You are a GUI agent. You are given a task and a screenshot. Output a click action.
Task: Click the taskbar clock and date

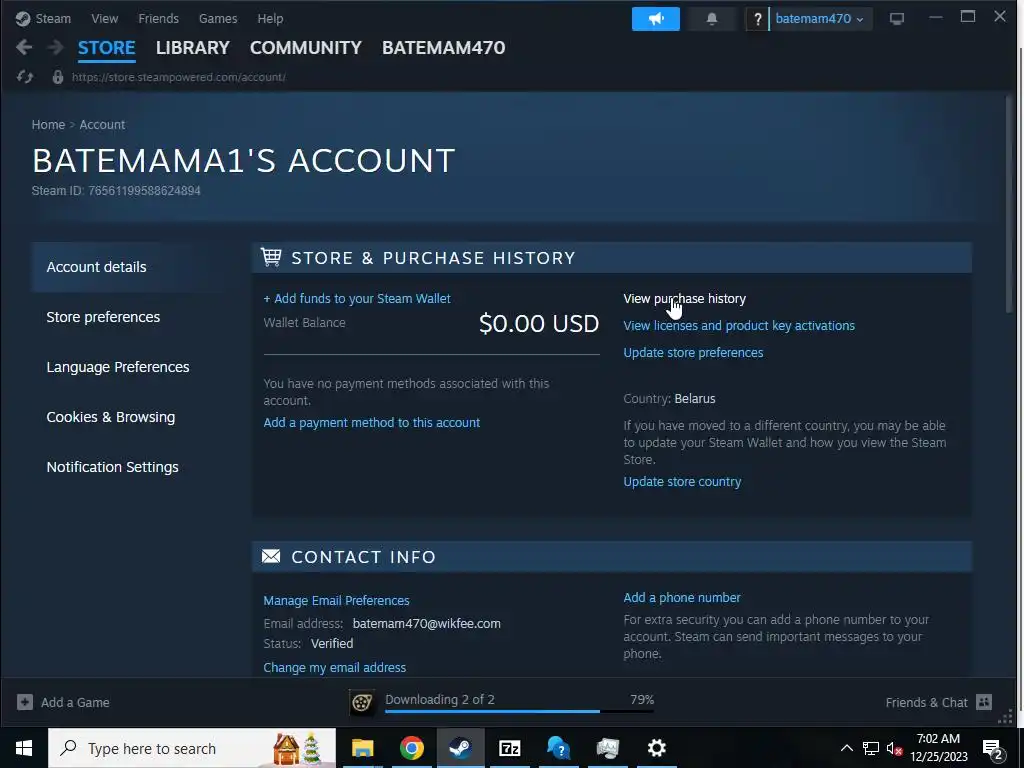(938, 748)
